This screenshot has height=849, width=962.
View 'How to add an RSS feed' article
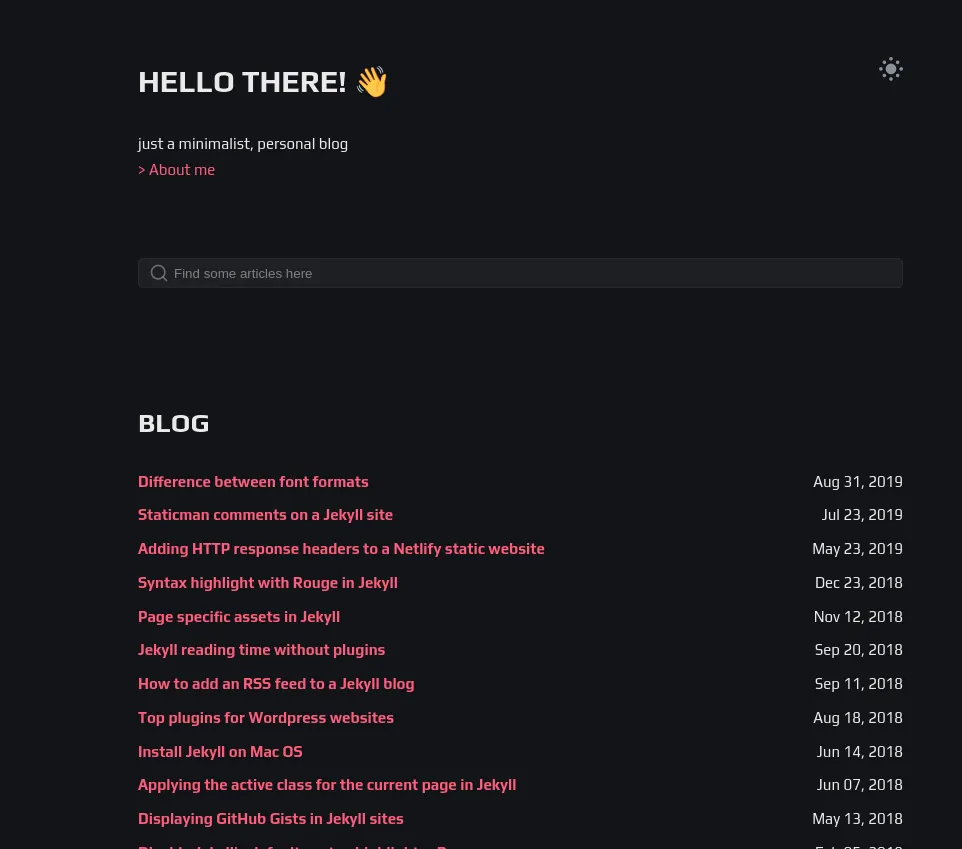275,684
